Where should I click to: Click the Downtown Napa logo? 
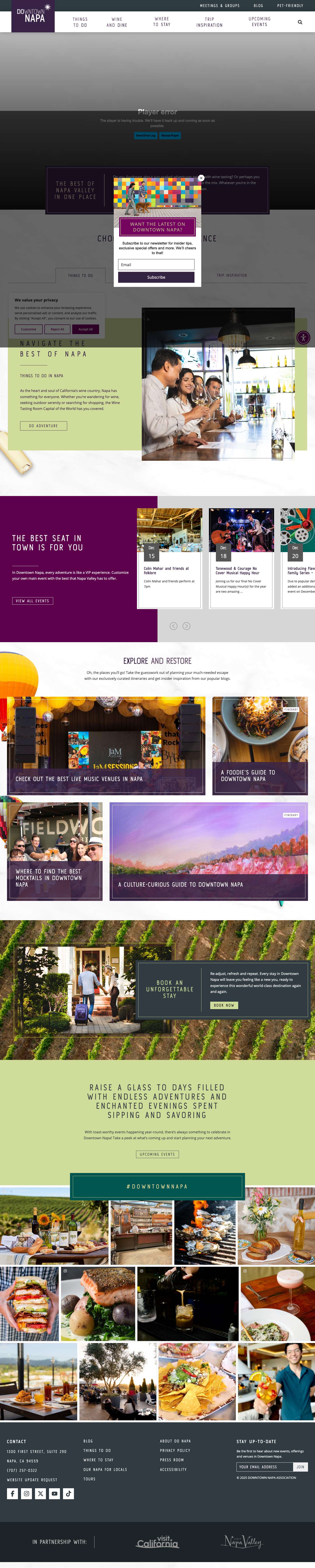click(x=33, y=16)
